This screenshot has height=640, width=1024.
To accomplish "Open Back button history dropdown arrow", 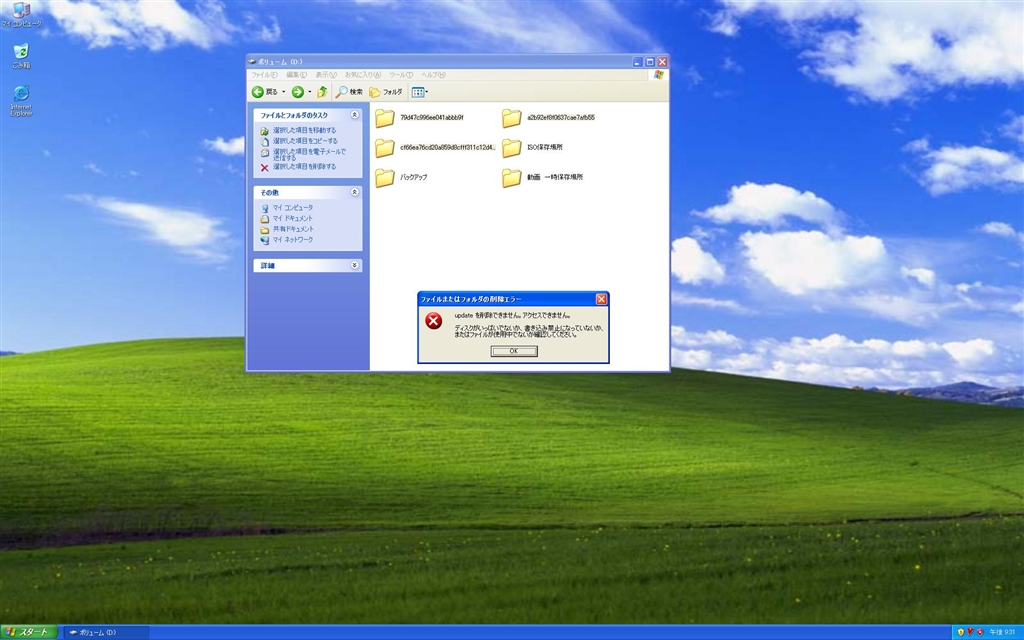I will (283, 92).
